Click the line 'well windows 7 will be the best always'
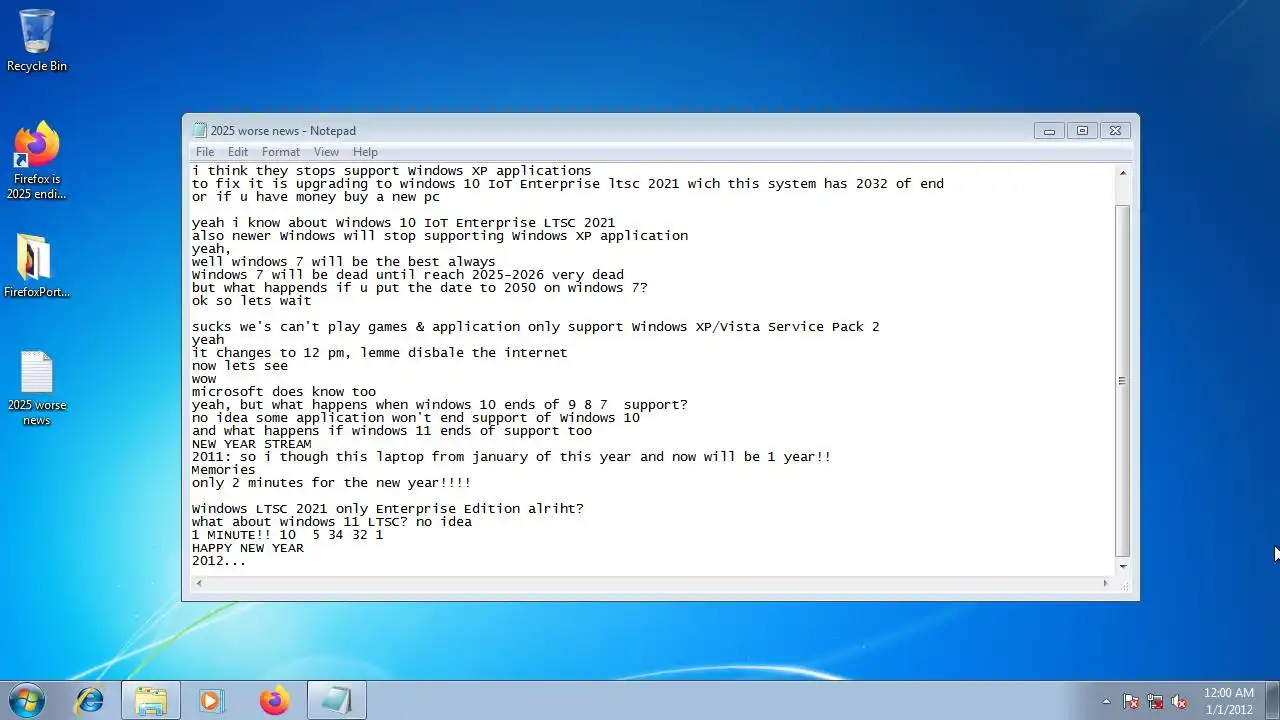 (x=344, y=262)
